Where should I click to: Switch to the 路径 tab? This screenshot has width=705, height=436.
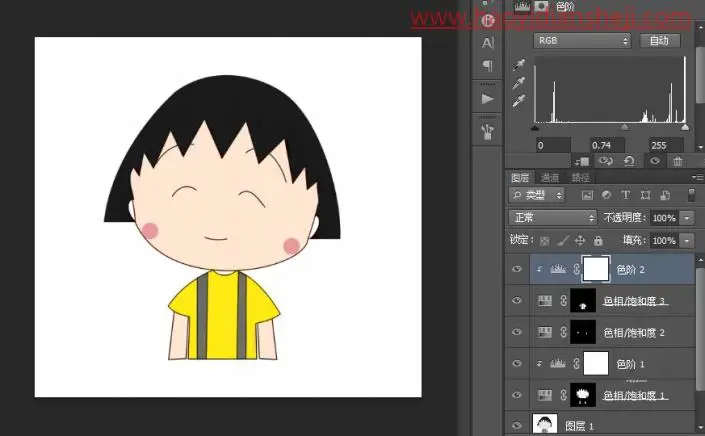580,178
